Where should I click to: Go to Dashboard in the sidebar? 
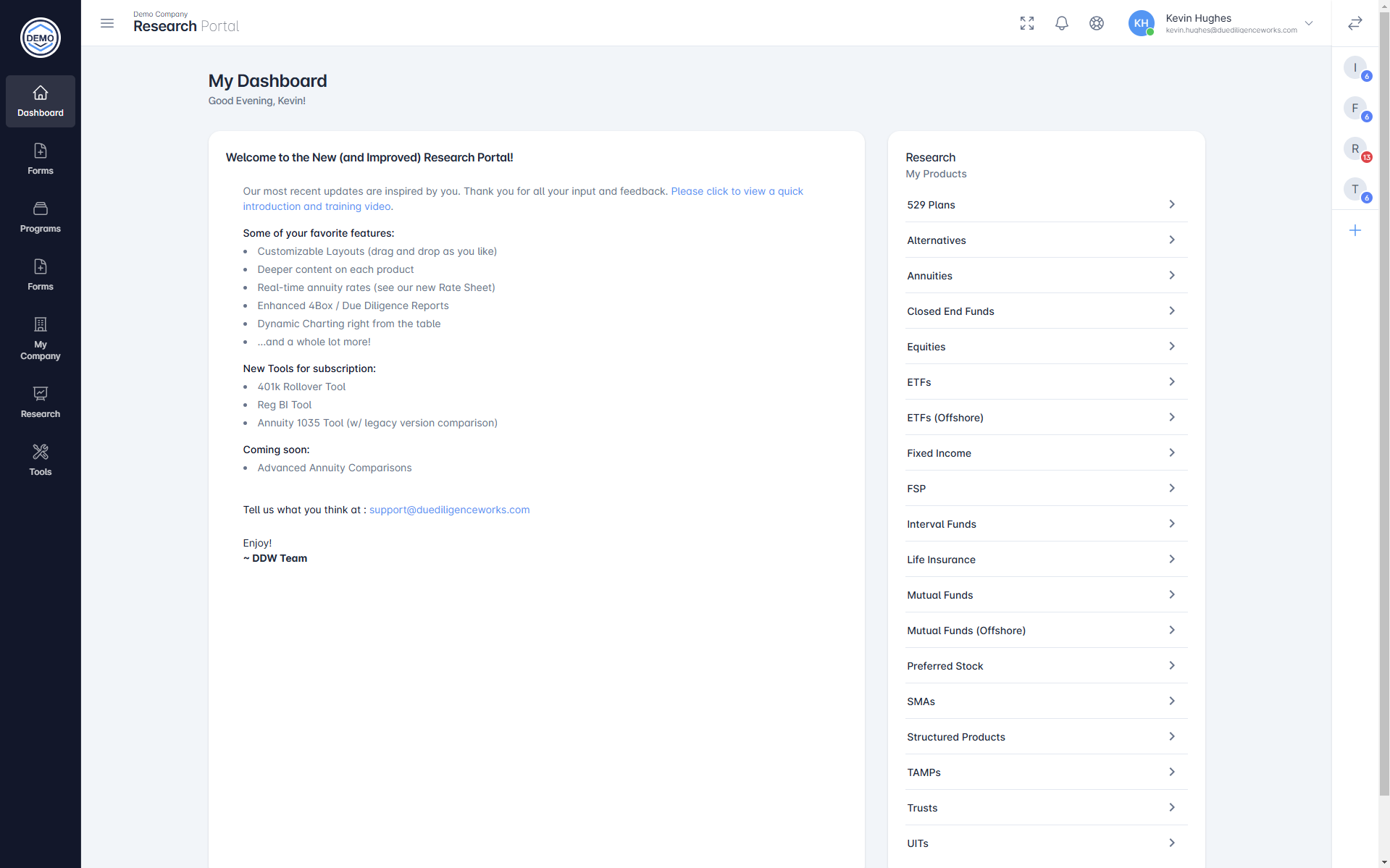pyautogui.click(x=41, y=101)
